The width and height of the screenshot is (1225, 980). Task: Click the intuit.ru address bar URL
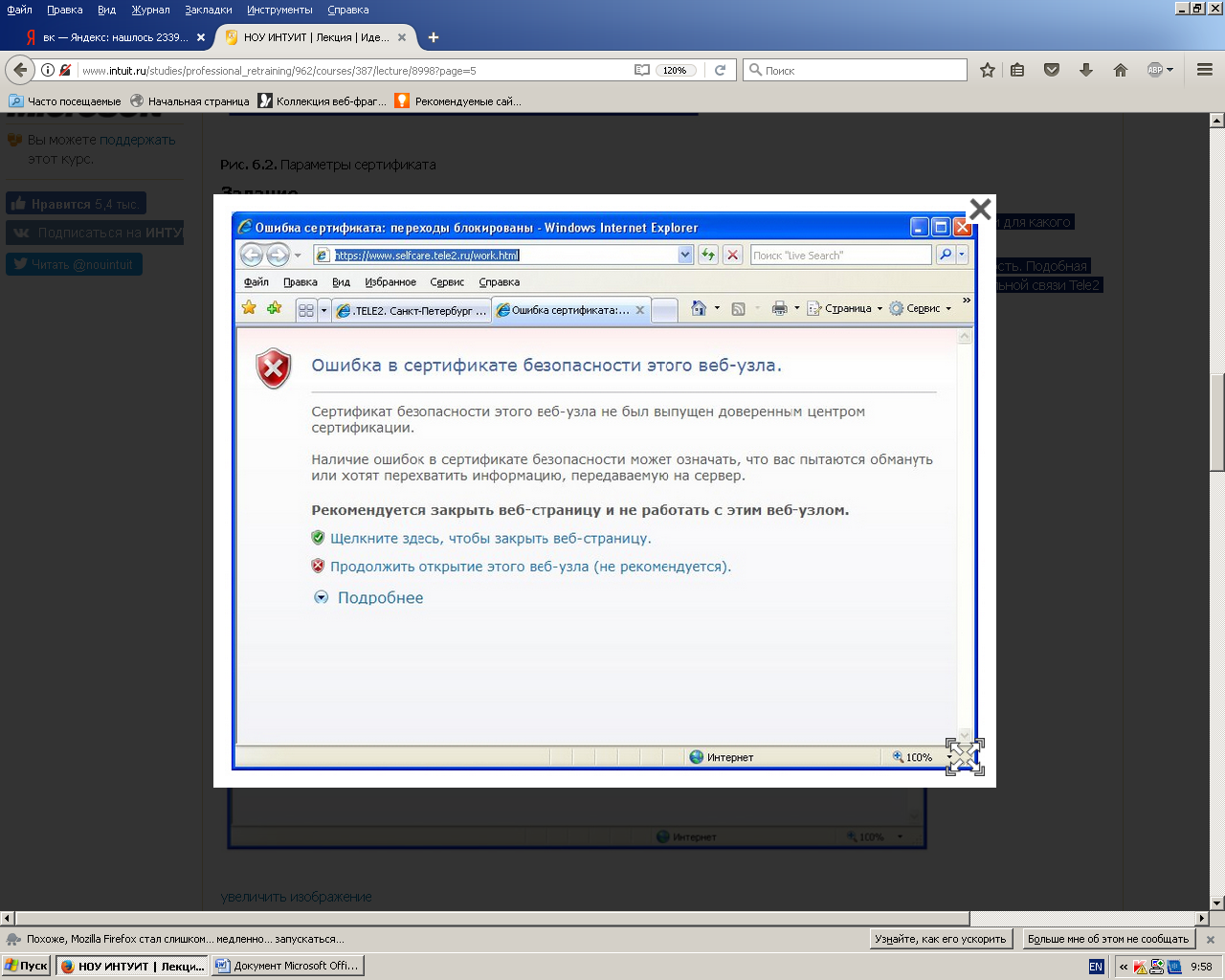coord(278,71)
